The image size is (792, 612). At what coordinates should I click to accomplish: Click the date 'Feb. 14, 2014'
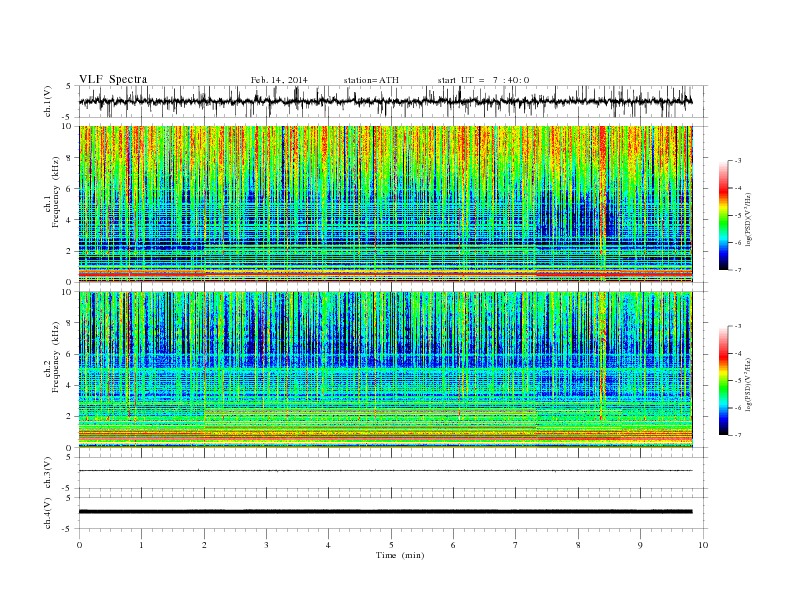point(279,80)
